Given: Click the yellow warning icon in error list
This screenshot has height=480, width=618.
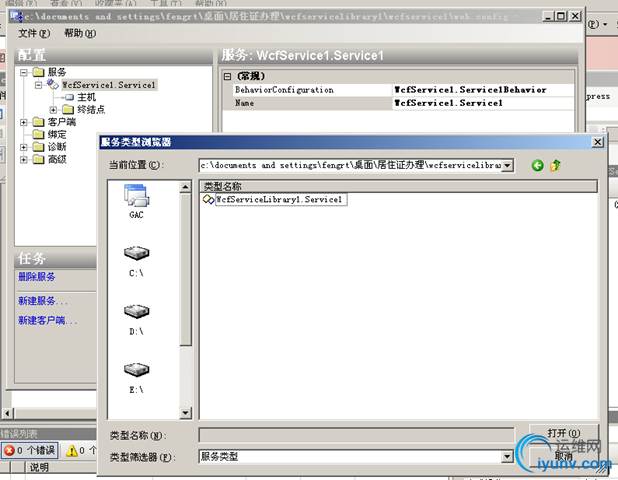Looking at the screenshot, I should pyautogui.click(x=72, y=450).
